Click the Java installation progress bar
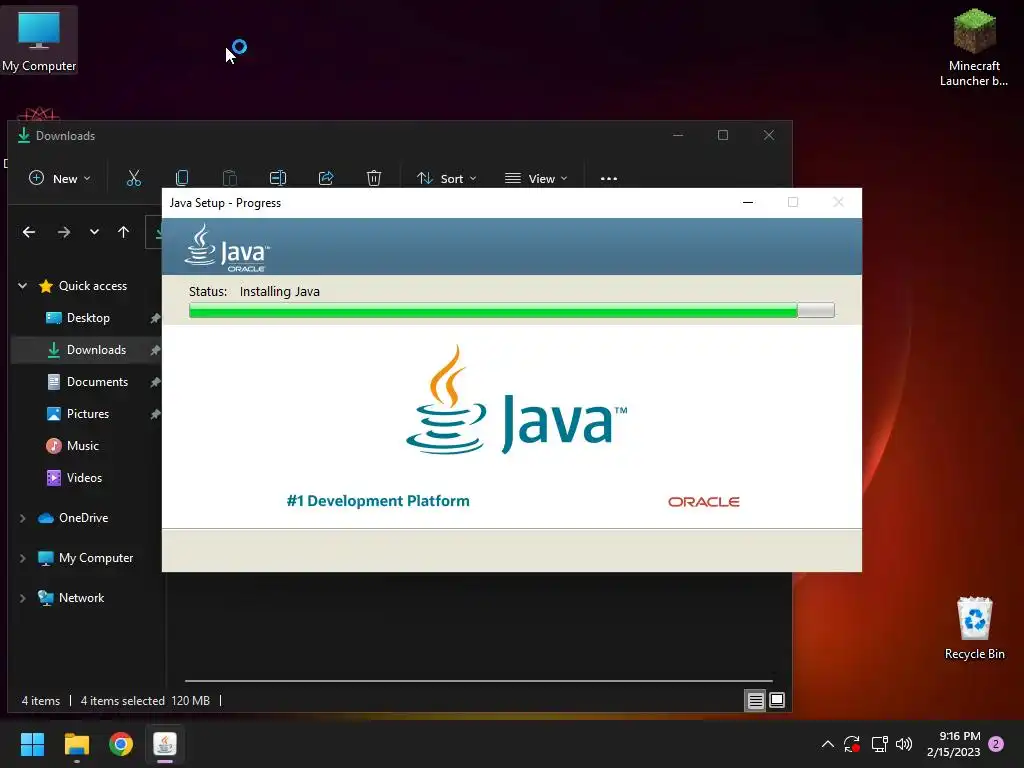Viewport: 1024px width, 768px height. (x=511, y=310)
